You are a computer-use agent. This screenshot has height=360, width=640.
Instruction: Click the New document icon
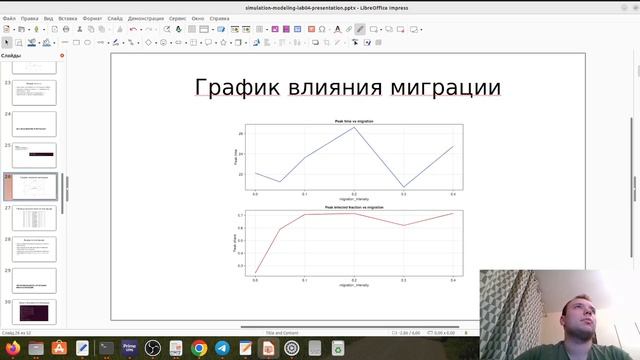tap(6, 29)
